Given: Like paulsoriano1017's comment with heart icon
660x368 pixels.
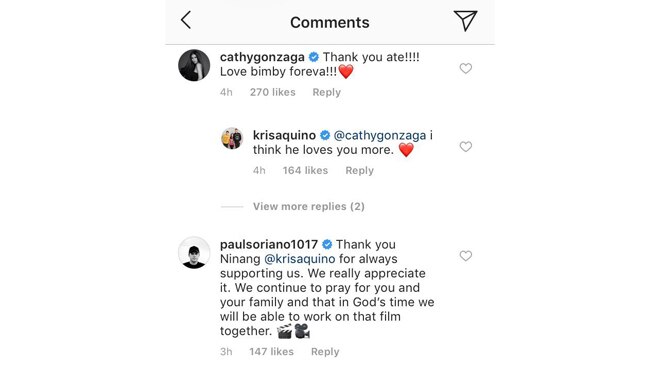Looking at the screenshot, I should point(466,256).
